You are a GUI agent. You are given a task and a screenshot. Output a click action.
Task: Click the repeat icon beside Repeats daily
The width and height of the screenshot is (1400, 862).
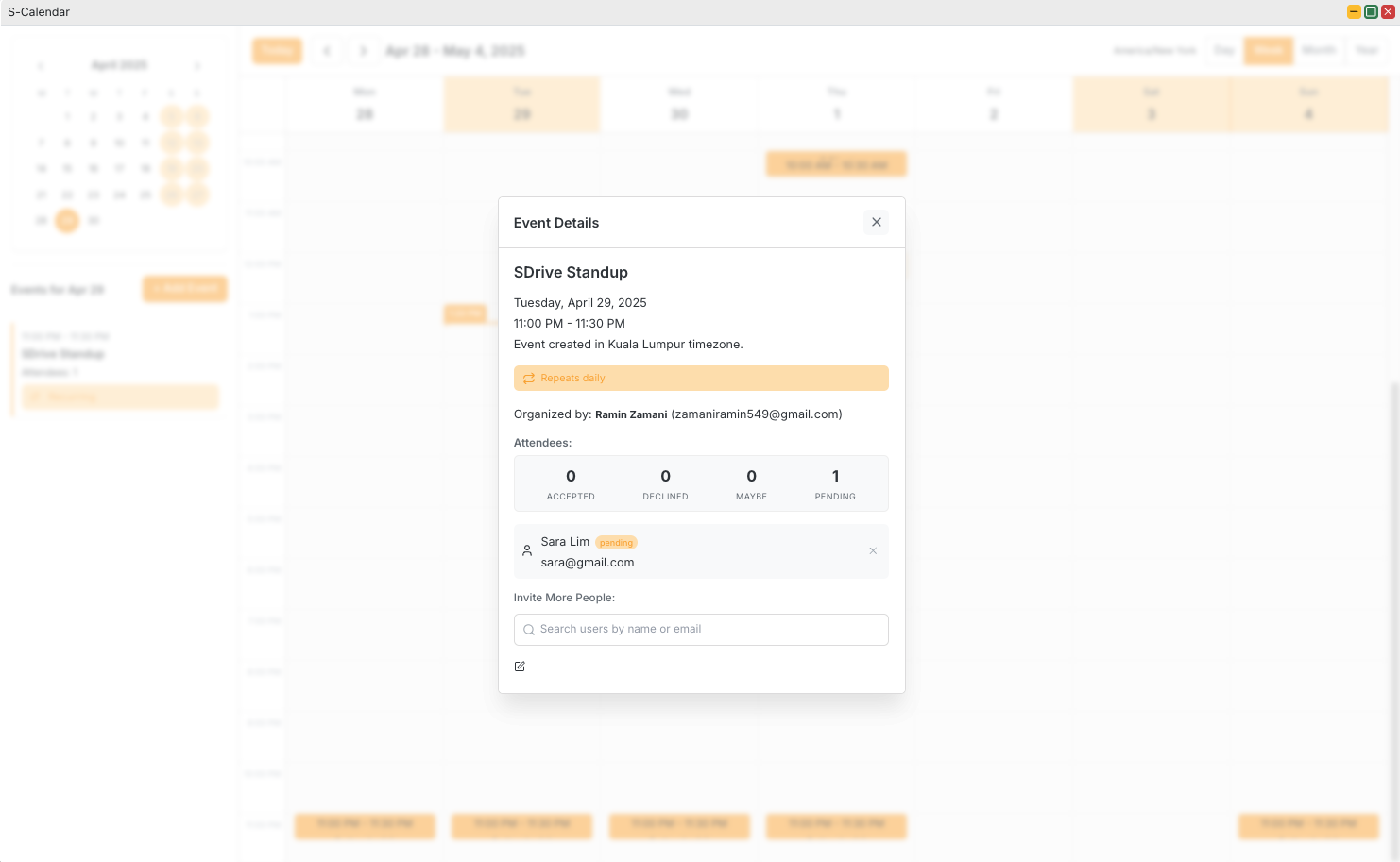point(529,379)
